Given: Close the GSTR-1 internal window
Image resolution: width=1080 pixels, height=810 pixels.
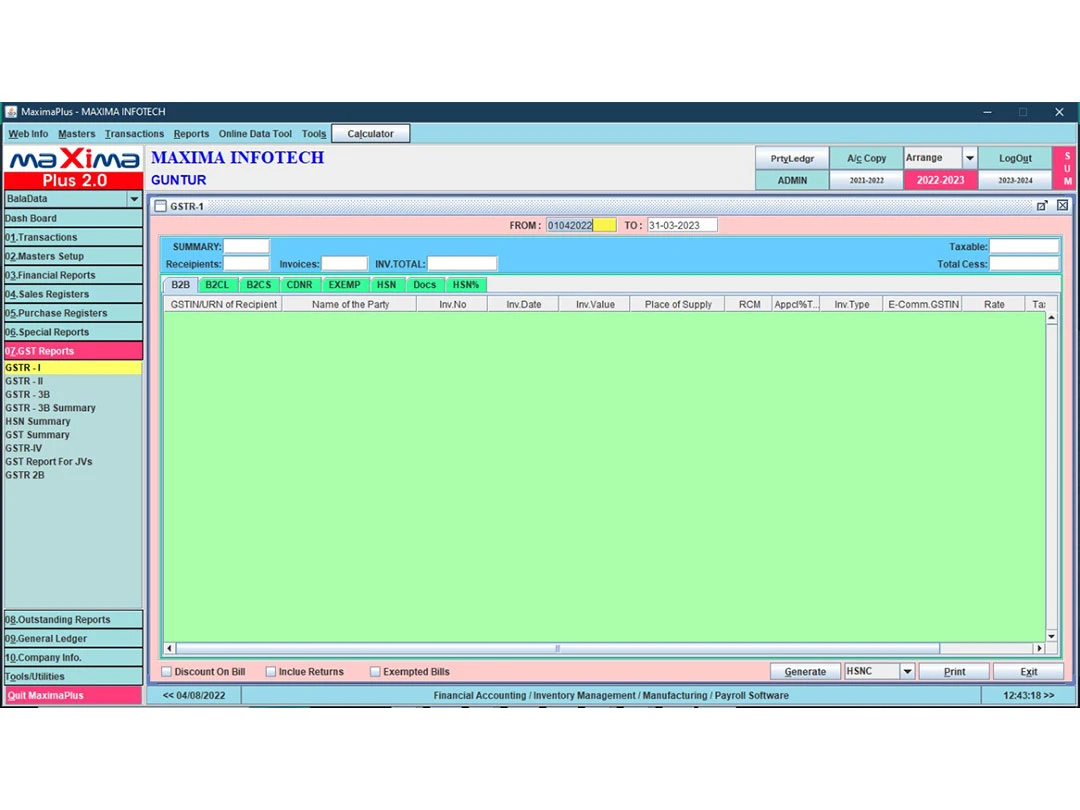Looking at the screenshot, I should [1062, 205].
